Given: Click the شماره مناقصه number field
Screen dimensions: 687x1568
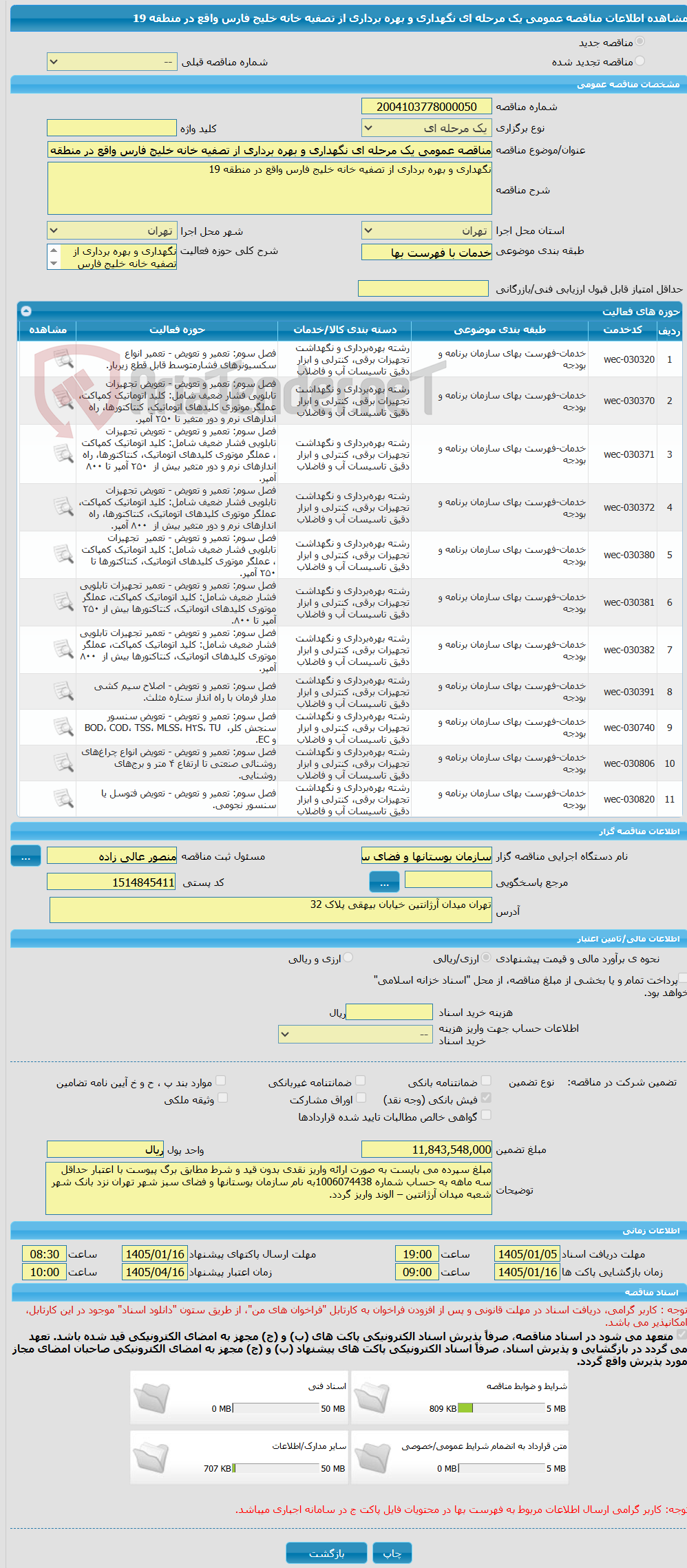Looking at the screenshot, I should [426, 107].
